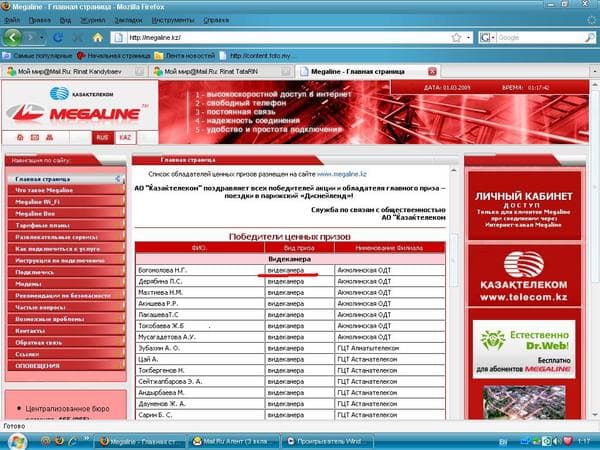Close the Megaline tab with the red X
Screen dimensions: 600x450
432,72
